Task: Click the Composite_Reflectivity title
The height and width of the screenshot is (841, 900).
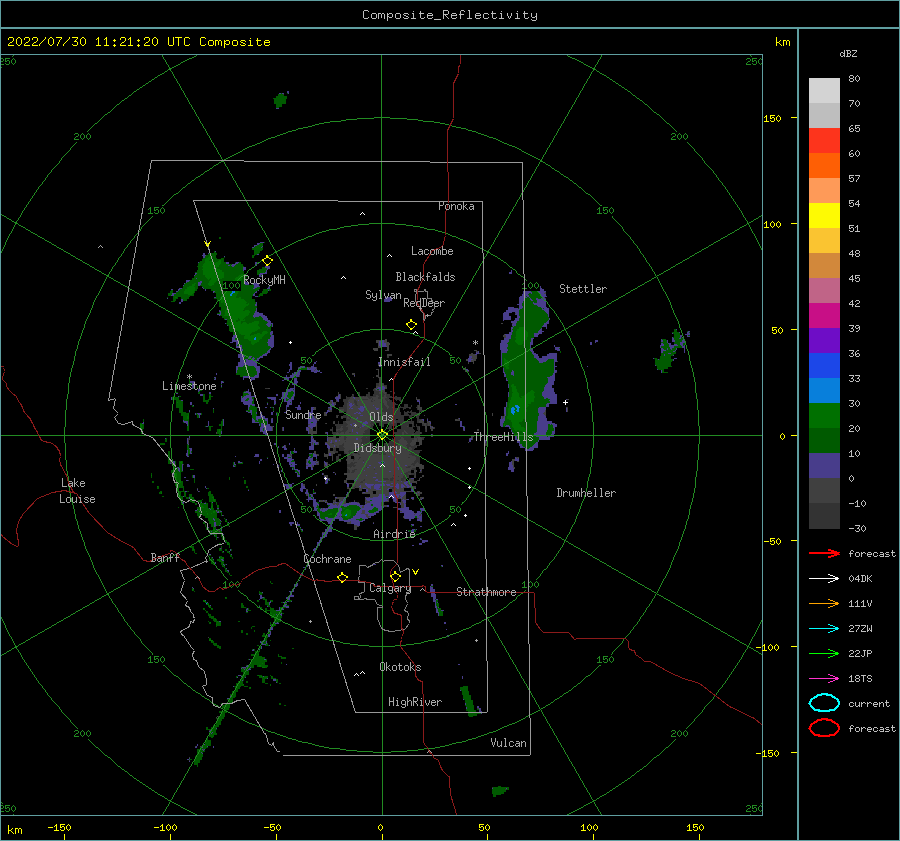Action: pos(450,15)
